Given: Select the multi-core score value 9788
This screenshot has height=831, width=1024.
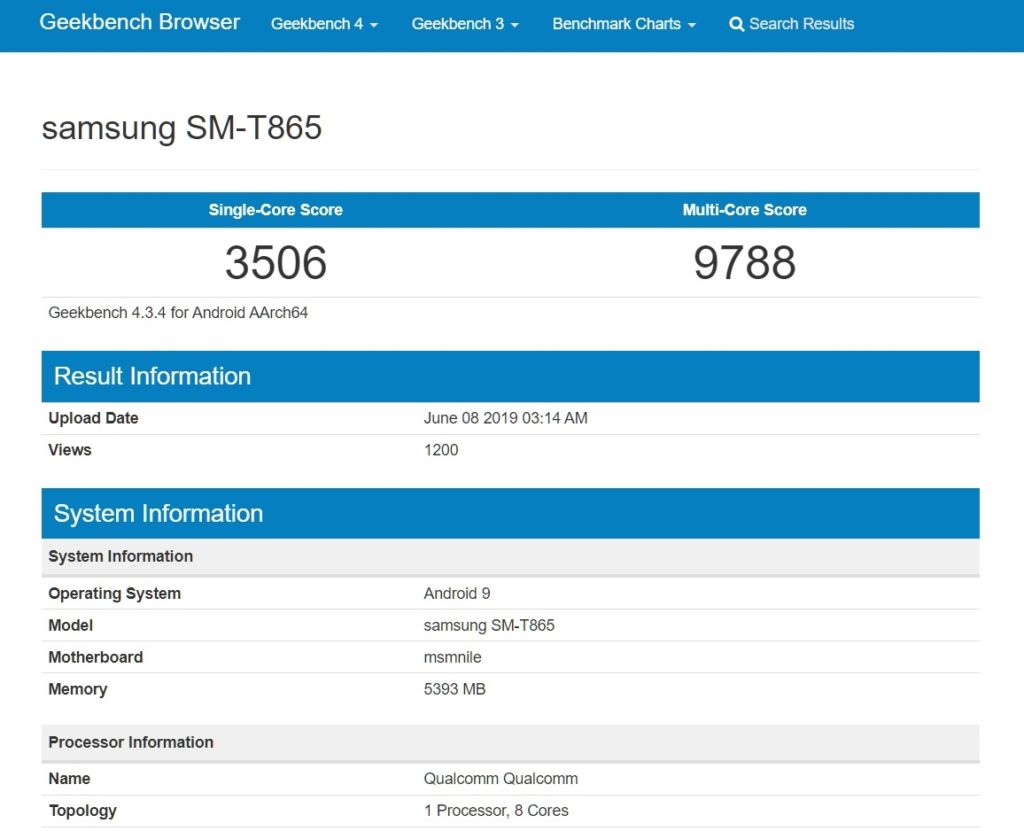Looking at the screenshot, I should (744, 262).
